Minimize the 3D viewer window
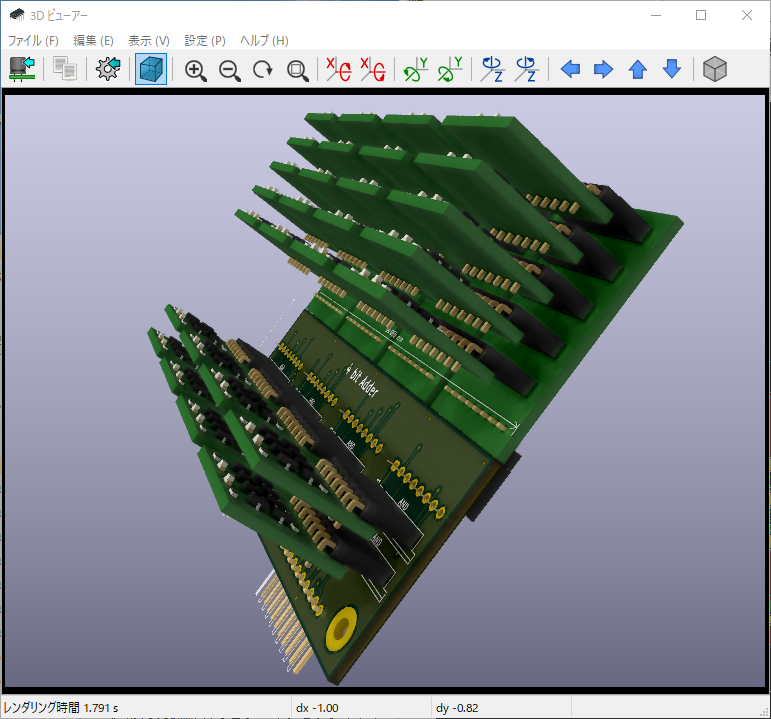Viewport: 771px width, 719px height. (x=656, y=15)
